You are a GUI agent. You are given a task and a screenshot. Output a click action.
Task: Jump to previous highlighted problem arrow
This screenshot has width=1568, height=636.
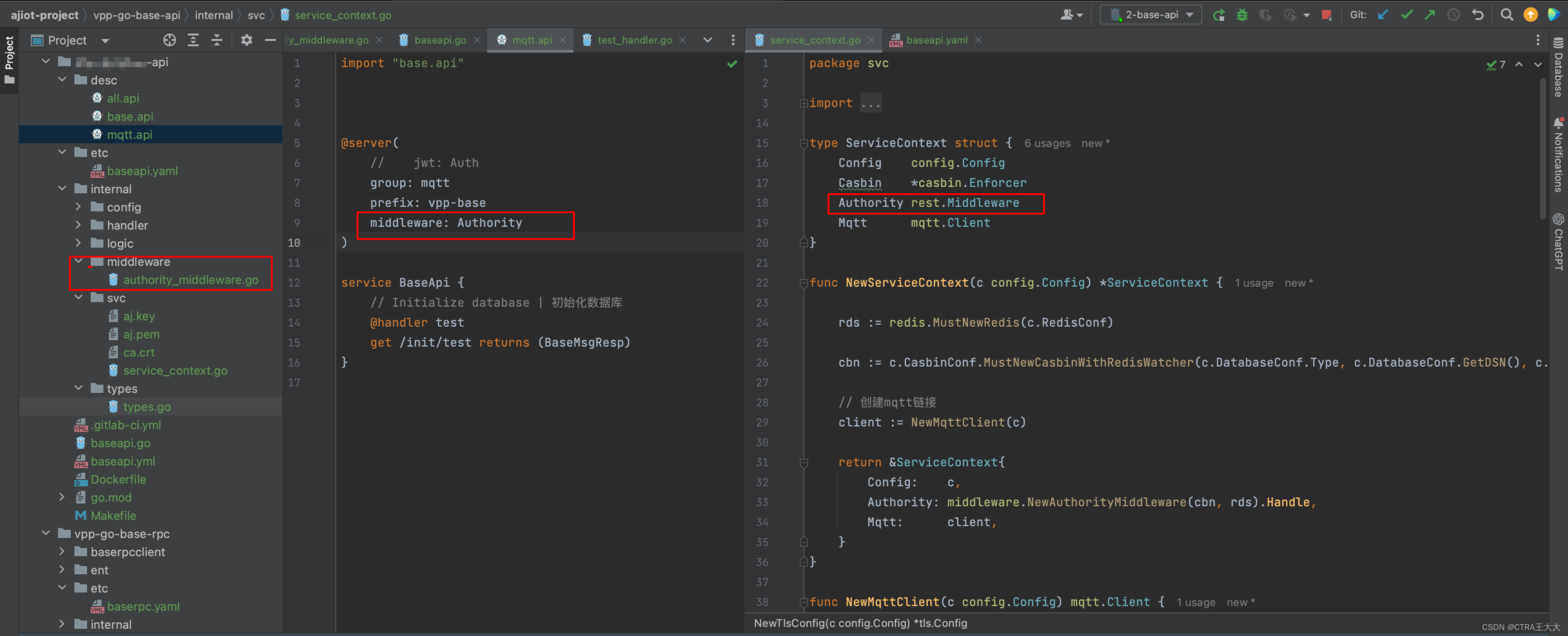(1519, 64)
